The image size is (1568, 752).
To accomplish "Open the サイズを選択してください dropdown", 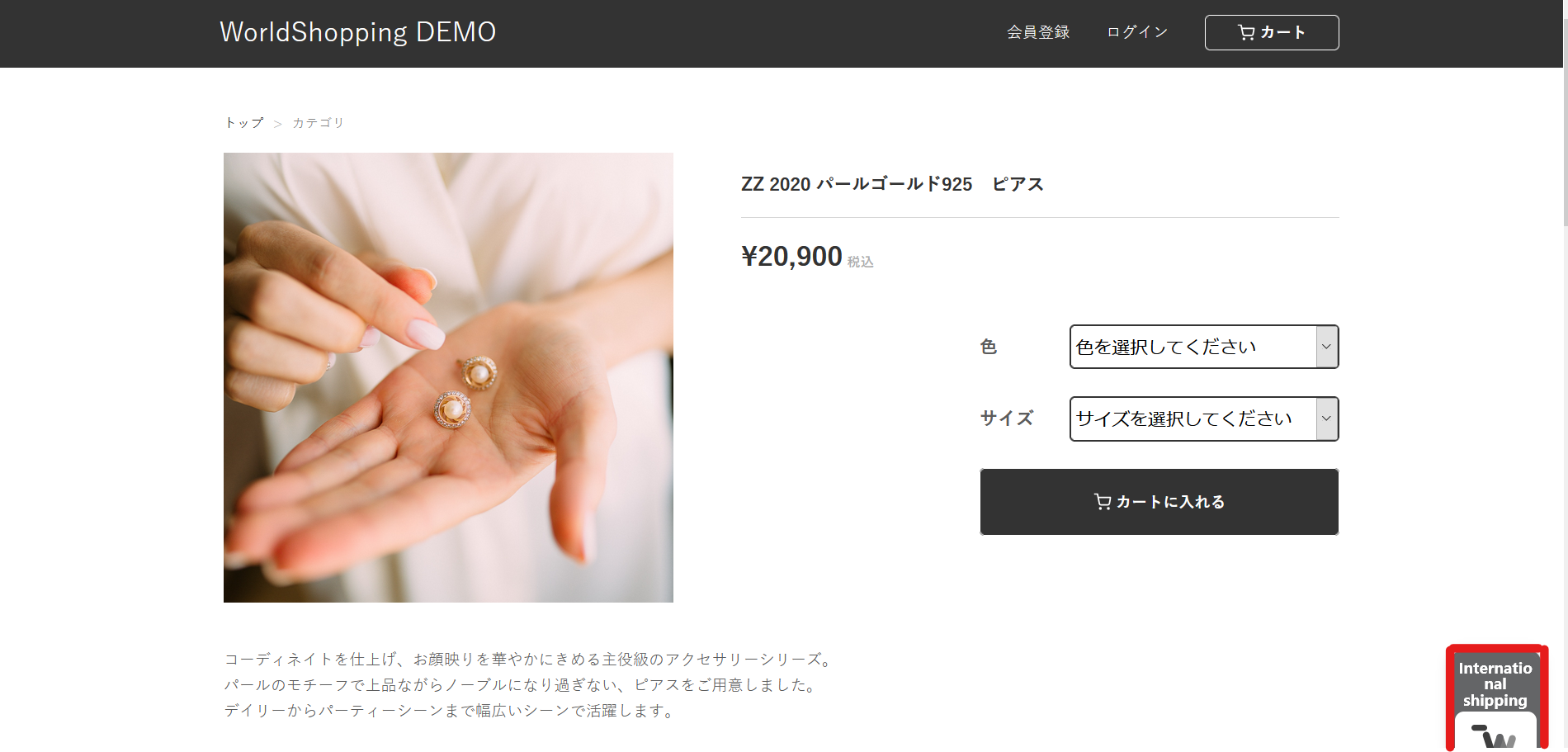I will (1203, 419).
